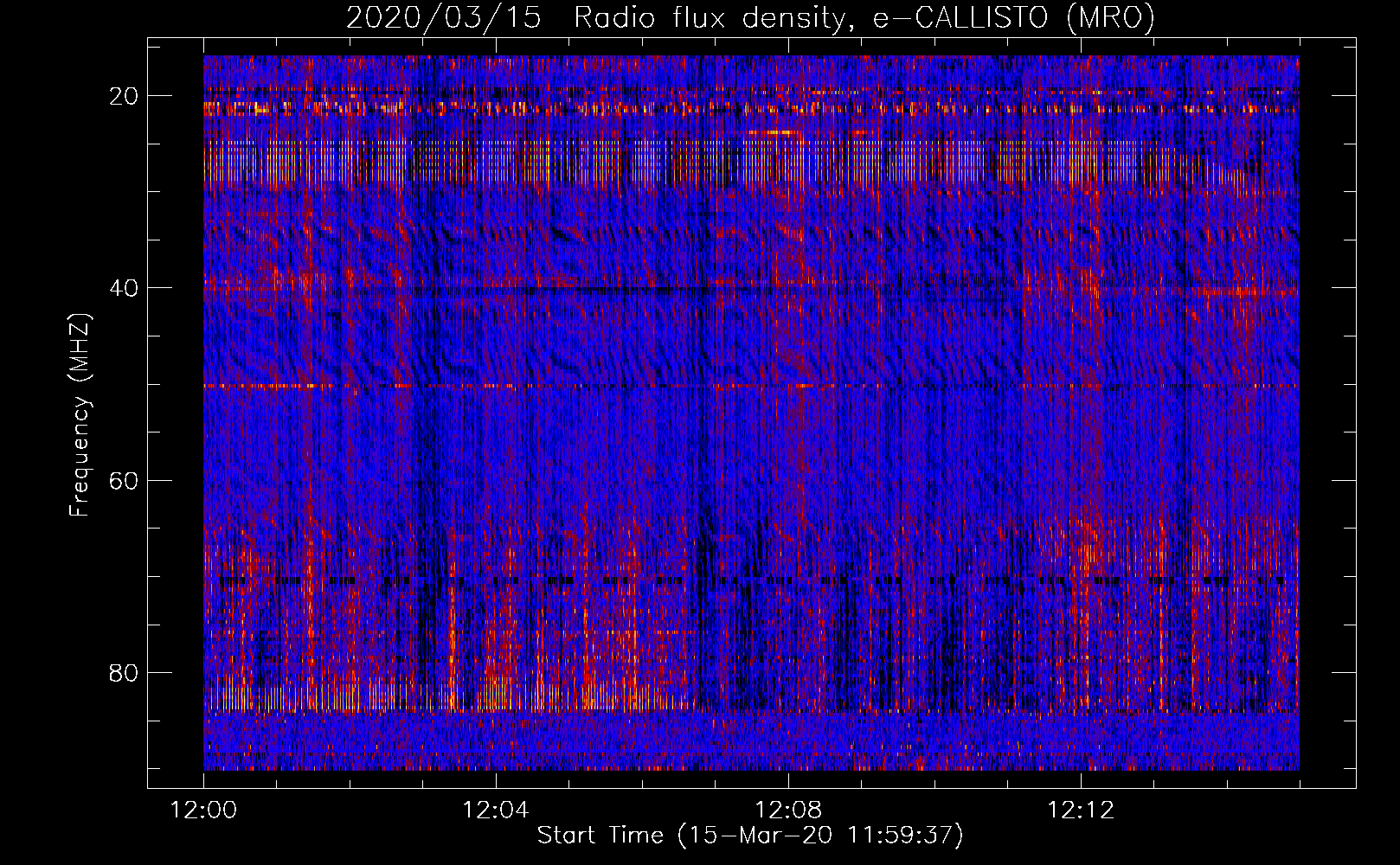Image resolution: width=1400 pixels, height=865 pixels.
Task: Click the '80' frequency tick label
Action: pyautogui.click(x=124, y=672)
